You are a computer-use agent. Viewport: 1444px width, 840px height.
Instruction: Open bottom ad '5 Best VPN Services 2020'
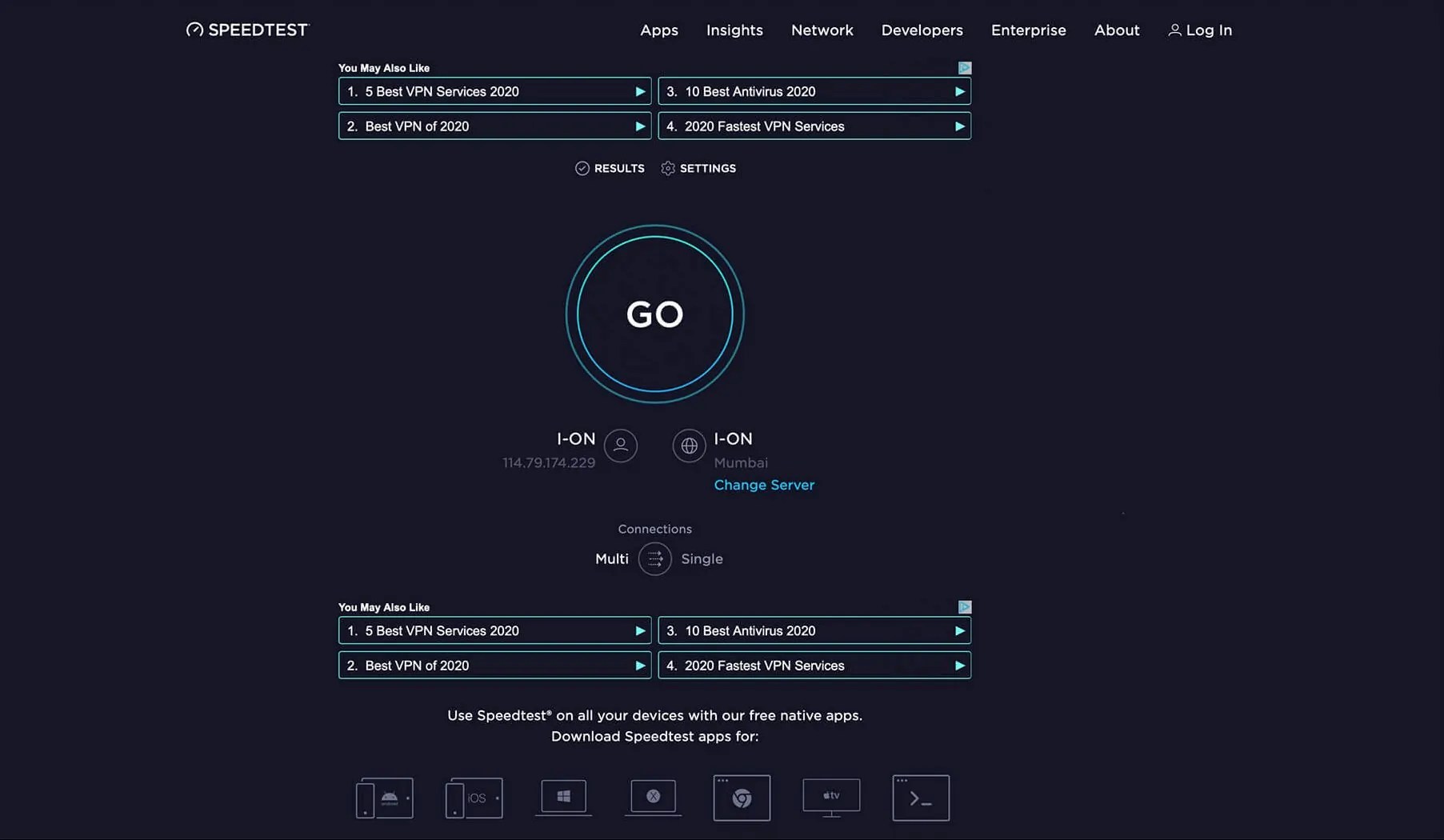point(495,630)
